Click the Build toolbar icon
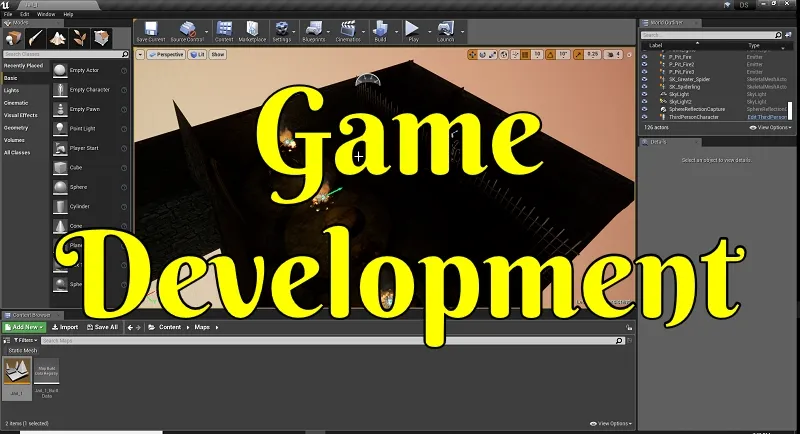Viewport: 800px width, 434px height. click(x=381, y=32)
